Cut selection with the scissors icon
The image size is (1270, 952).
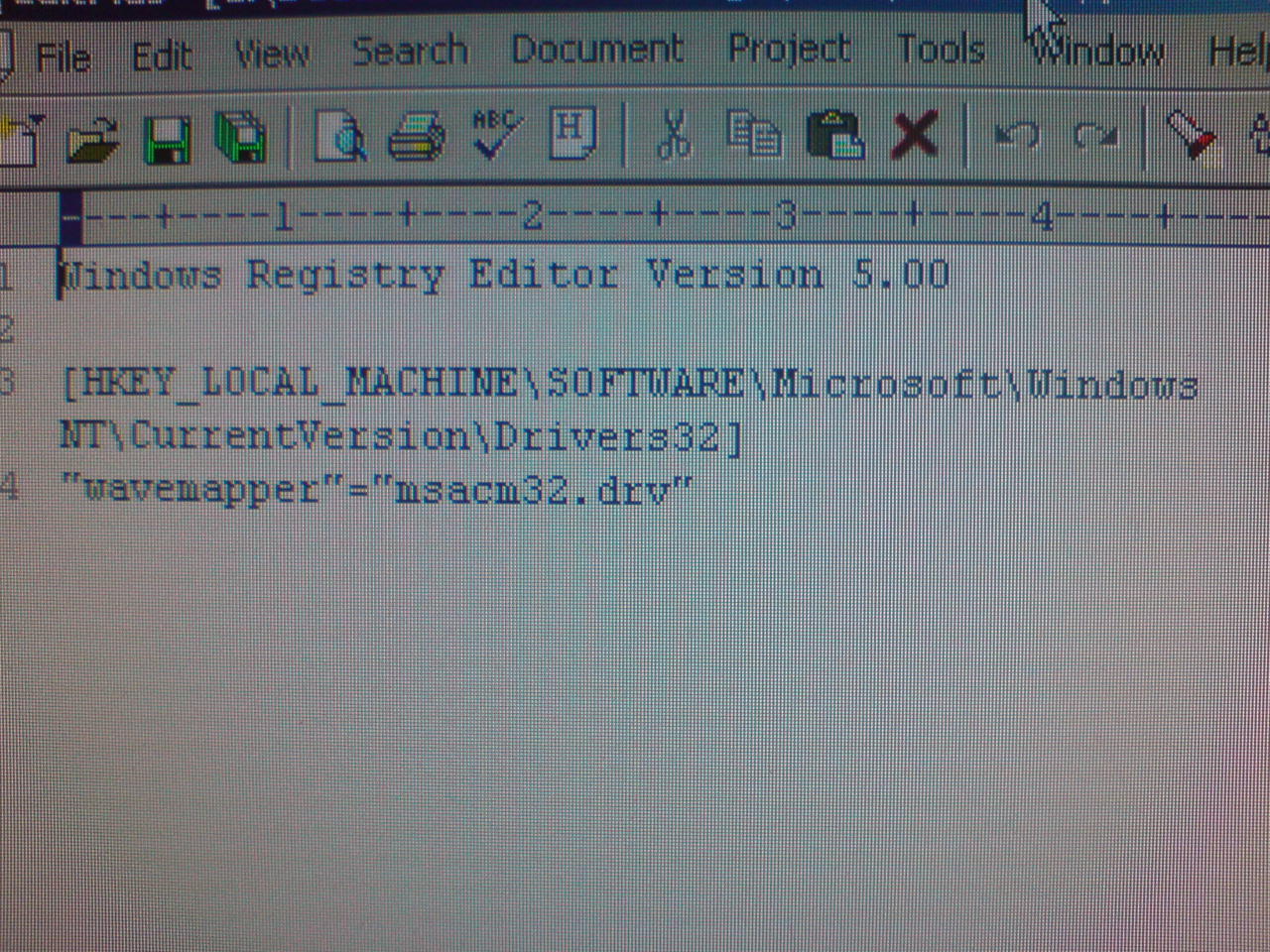coord(674,134)
